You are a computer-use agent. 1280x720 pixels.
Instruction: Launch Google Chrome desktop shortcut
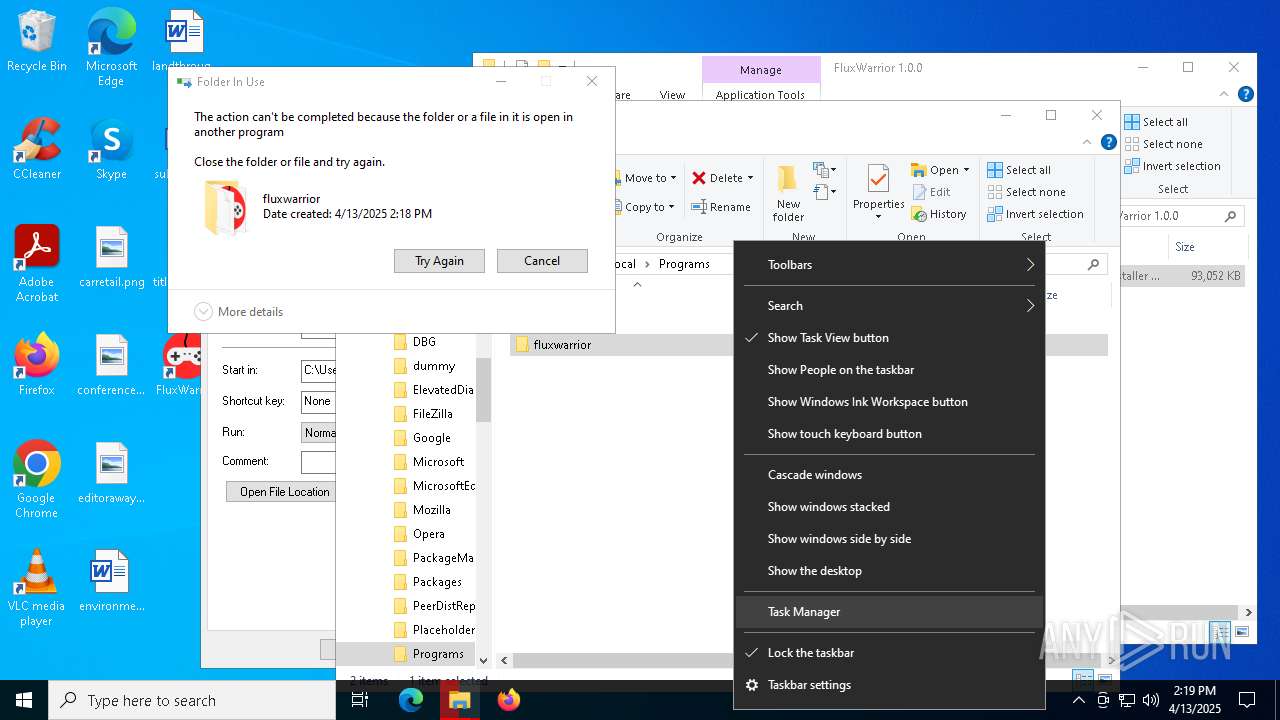[36, 479]
